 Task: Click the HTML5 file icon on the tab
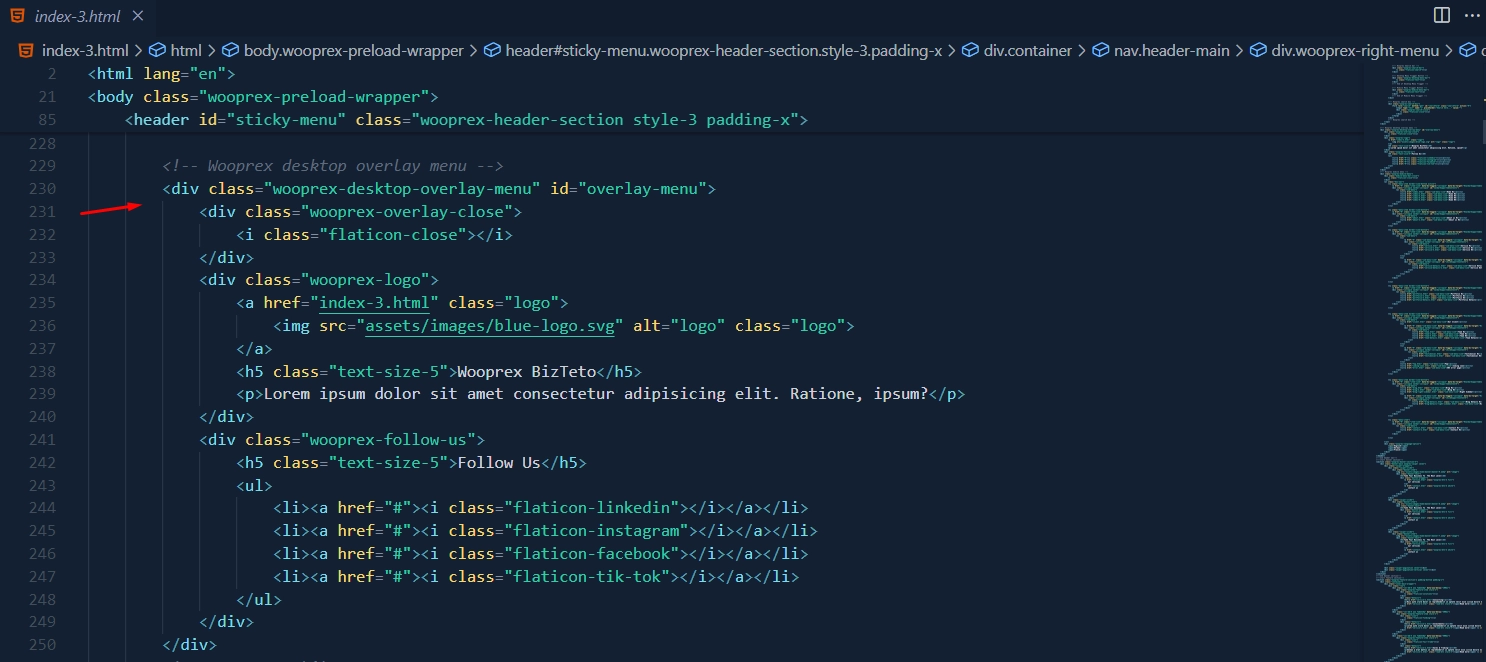(18, 16)
